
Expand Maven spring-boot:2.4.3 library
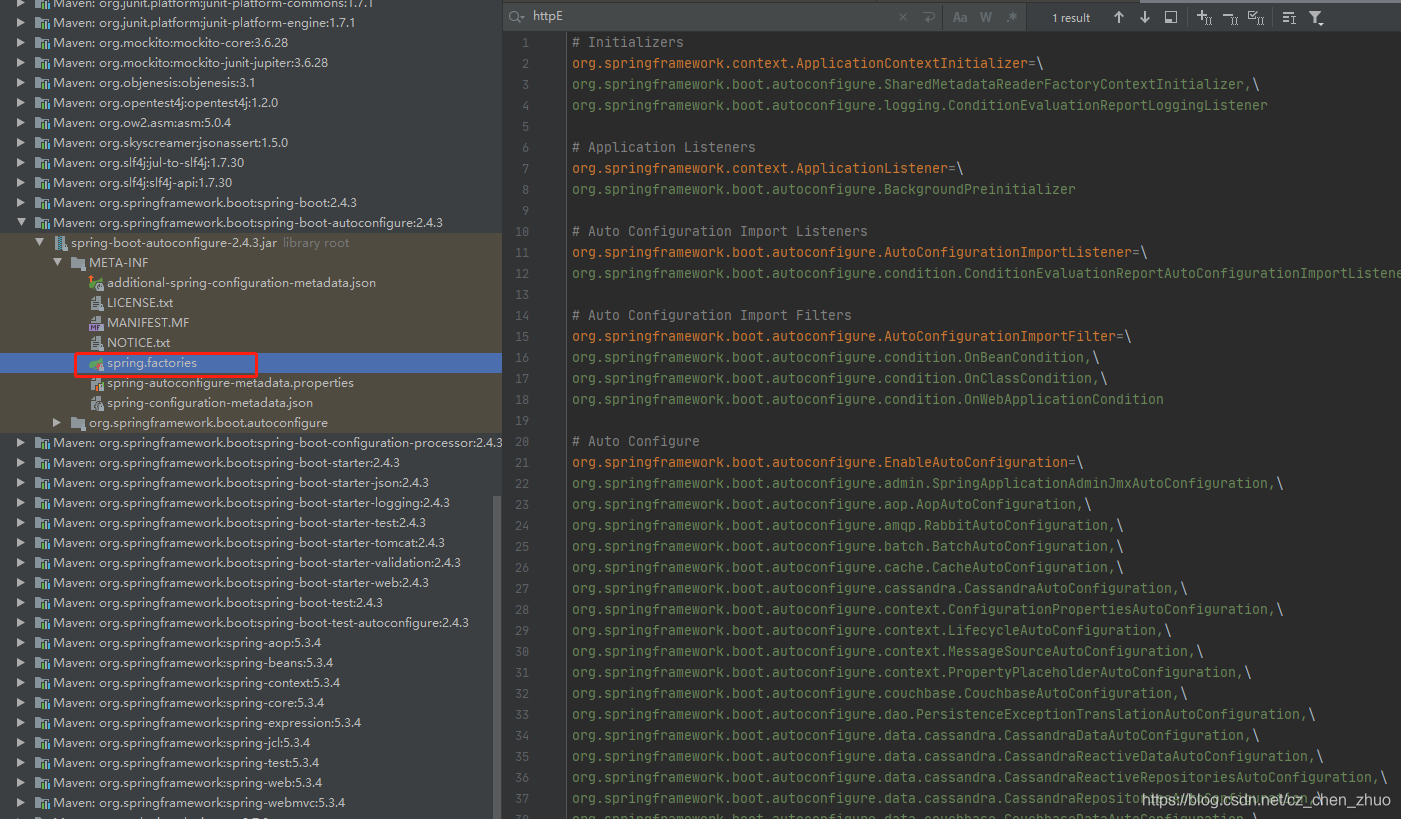[22, 203]
